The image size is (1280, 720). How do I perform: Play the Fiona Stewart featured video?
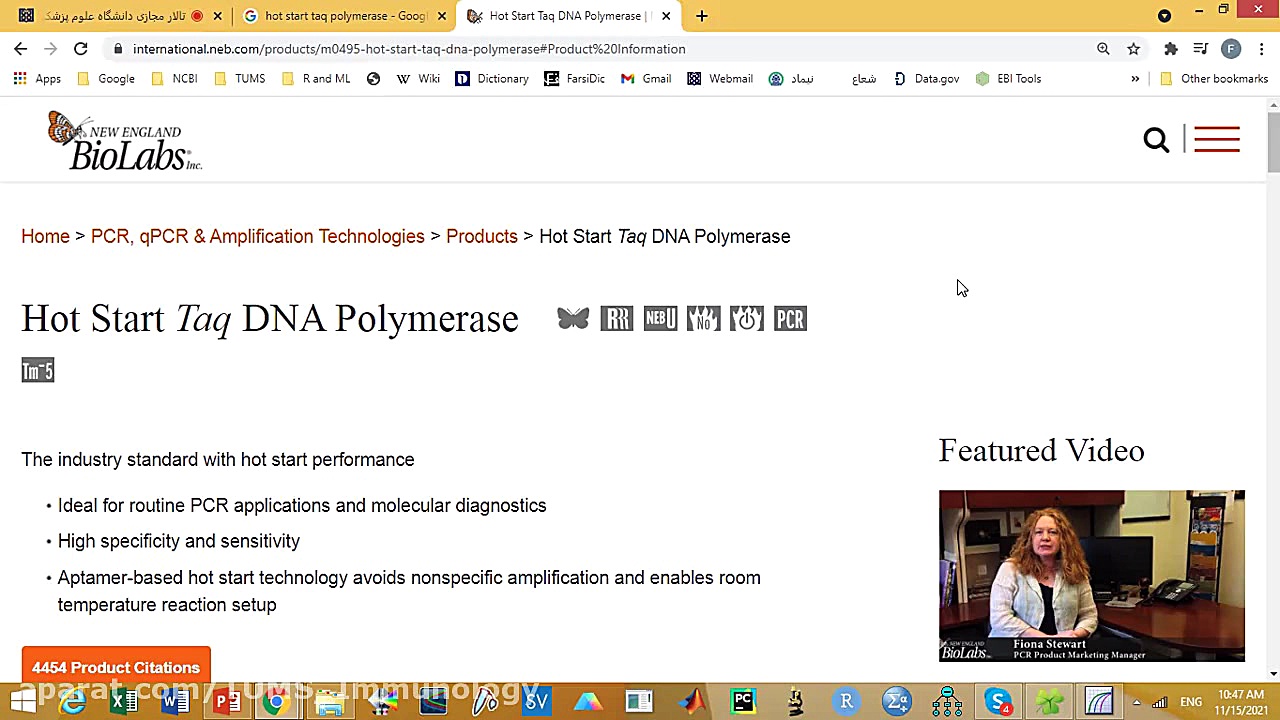[1092, 576]
